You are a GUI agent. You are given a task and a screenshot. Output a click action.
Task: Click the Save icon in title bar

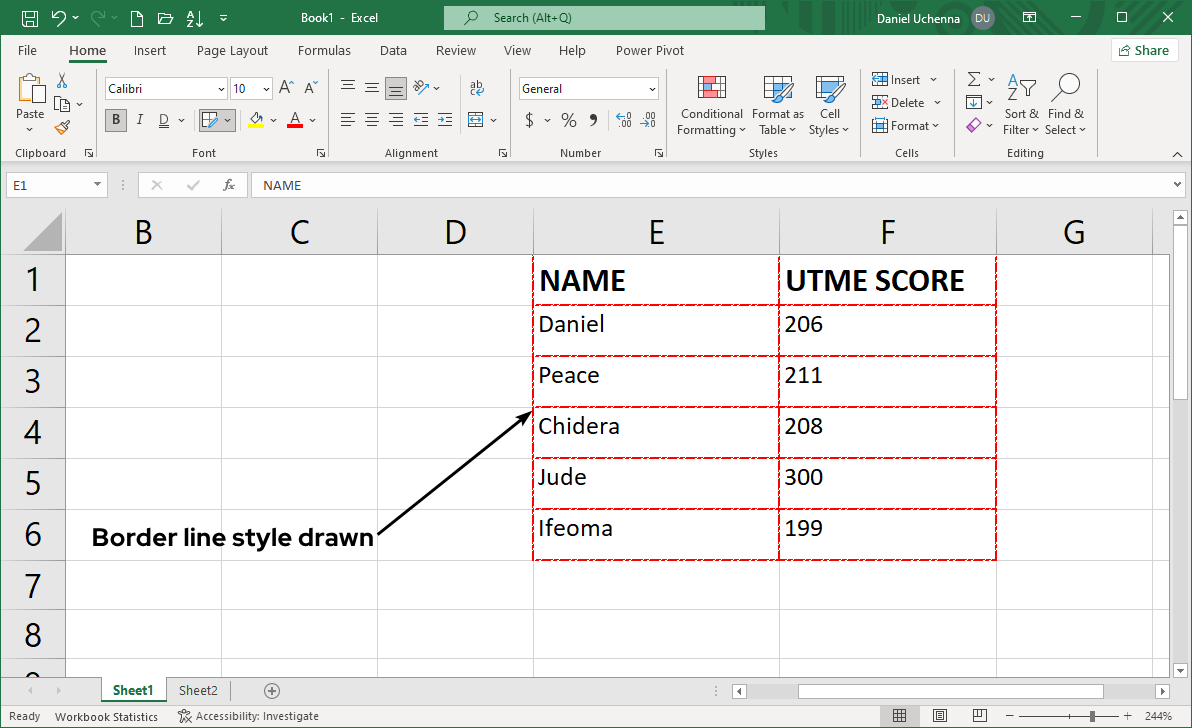point(30,18)
